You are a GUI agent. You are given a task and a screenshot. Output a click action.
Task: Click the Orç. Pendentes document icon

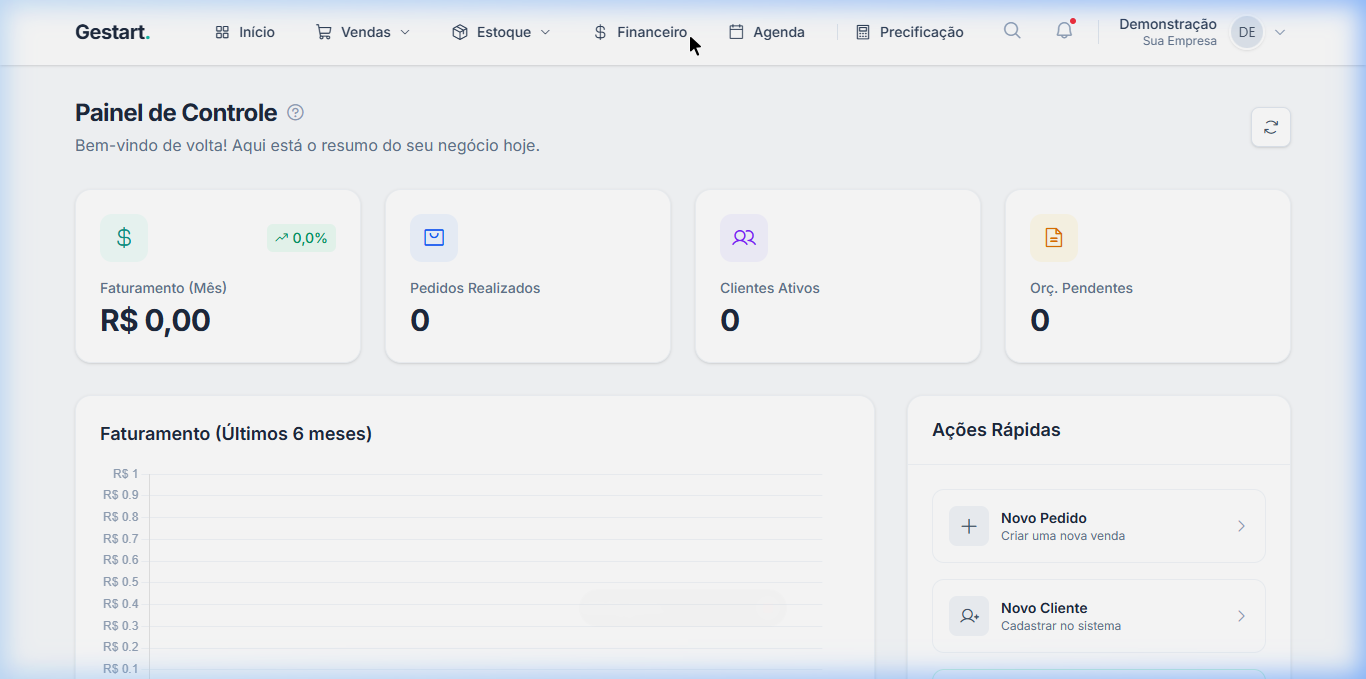1054,238
